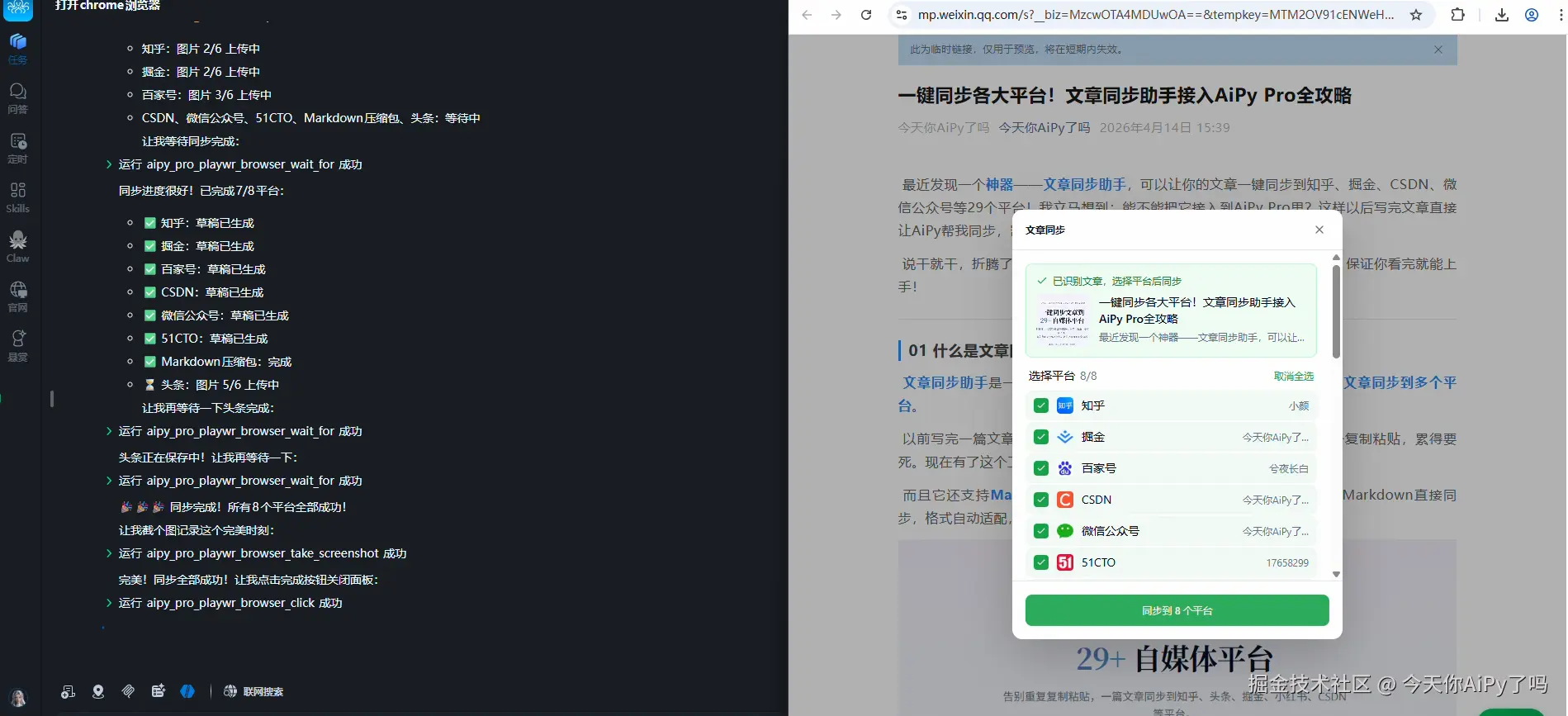Click the dialog scrollbar up arrow

(x=1336, y=258)
